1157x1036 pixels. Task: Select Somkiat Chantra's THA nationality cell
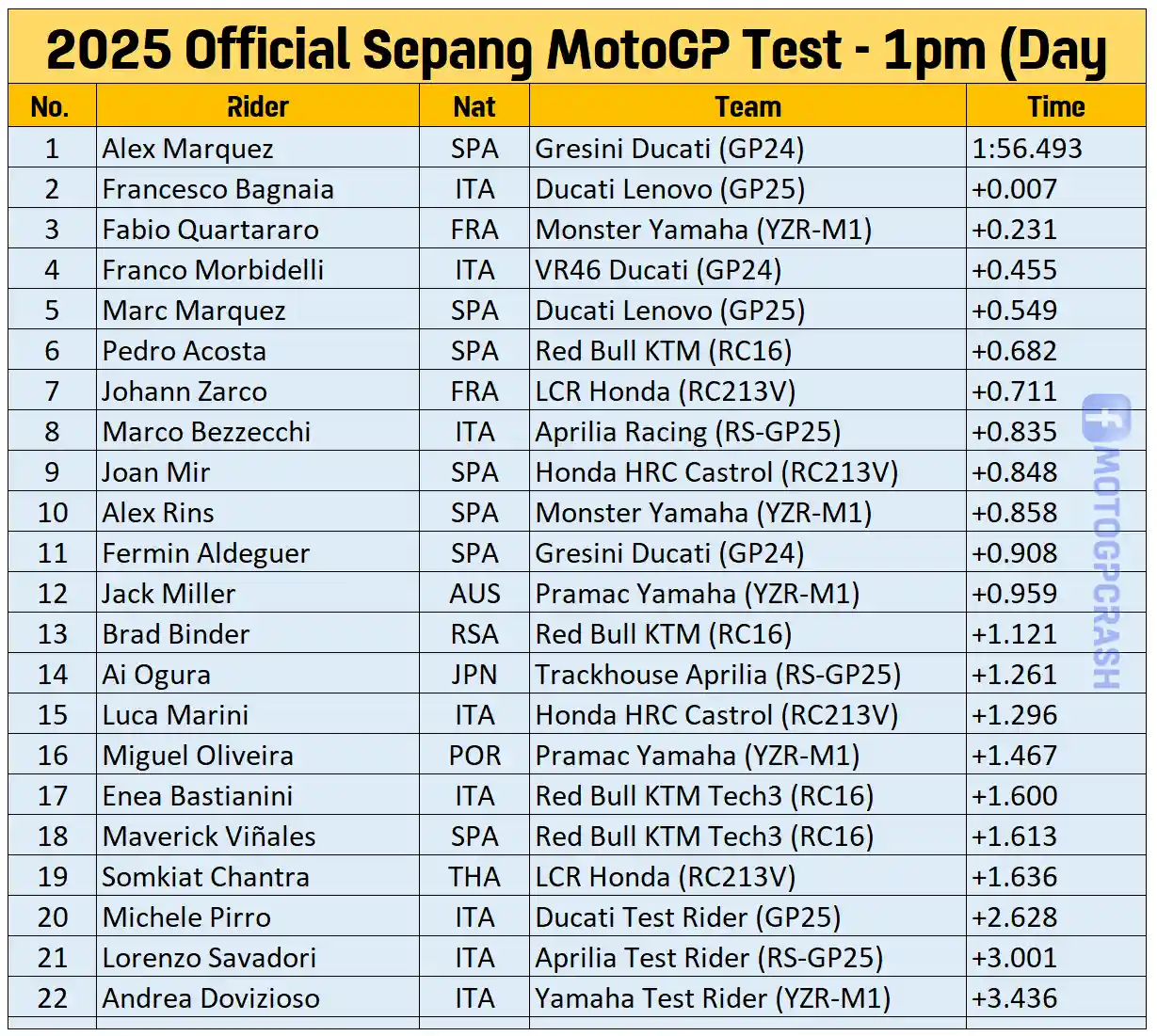pyautogui.click(x=474, y=877)
